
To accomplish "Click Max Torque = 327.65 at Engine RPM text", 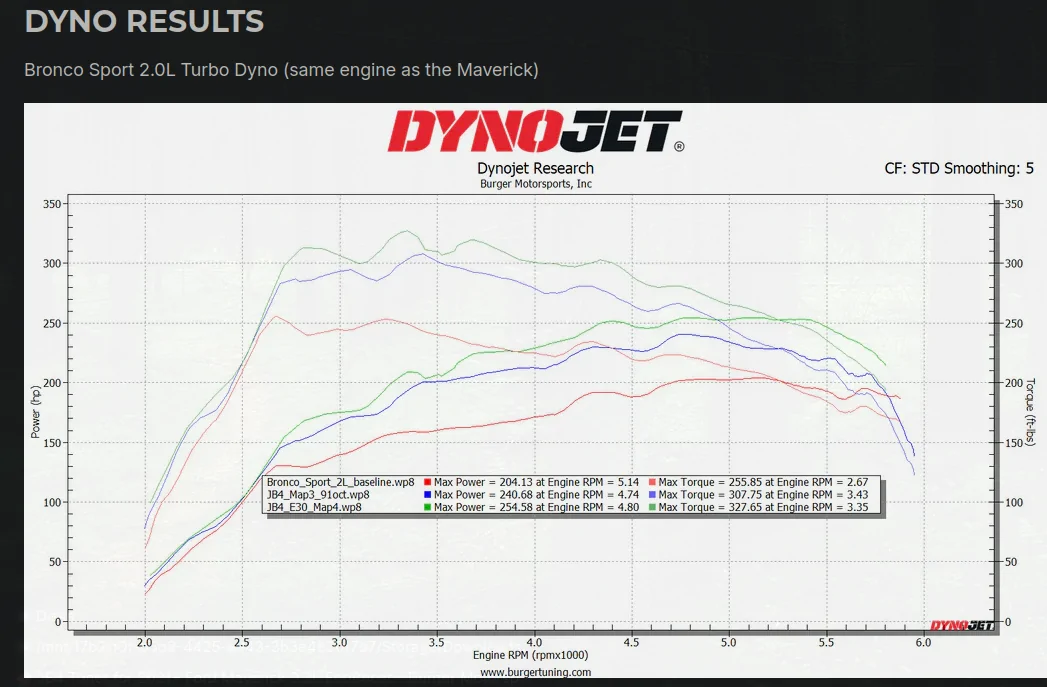I will tap(763, 507).
